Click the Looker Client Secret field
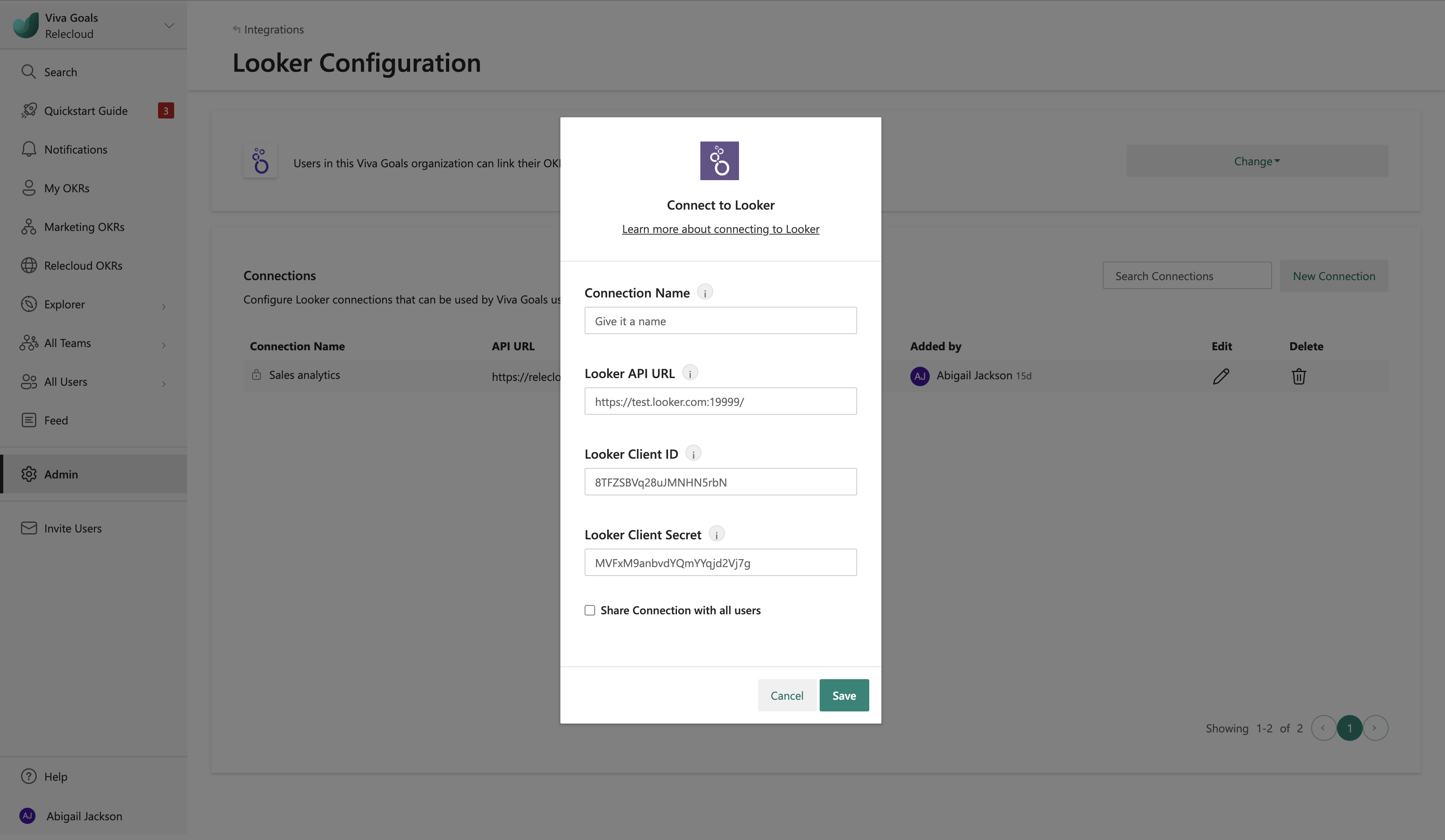1445x840 pixels. click(x=720, y=562)
